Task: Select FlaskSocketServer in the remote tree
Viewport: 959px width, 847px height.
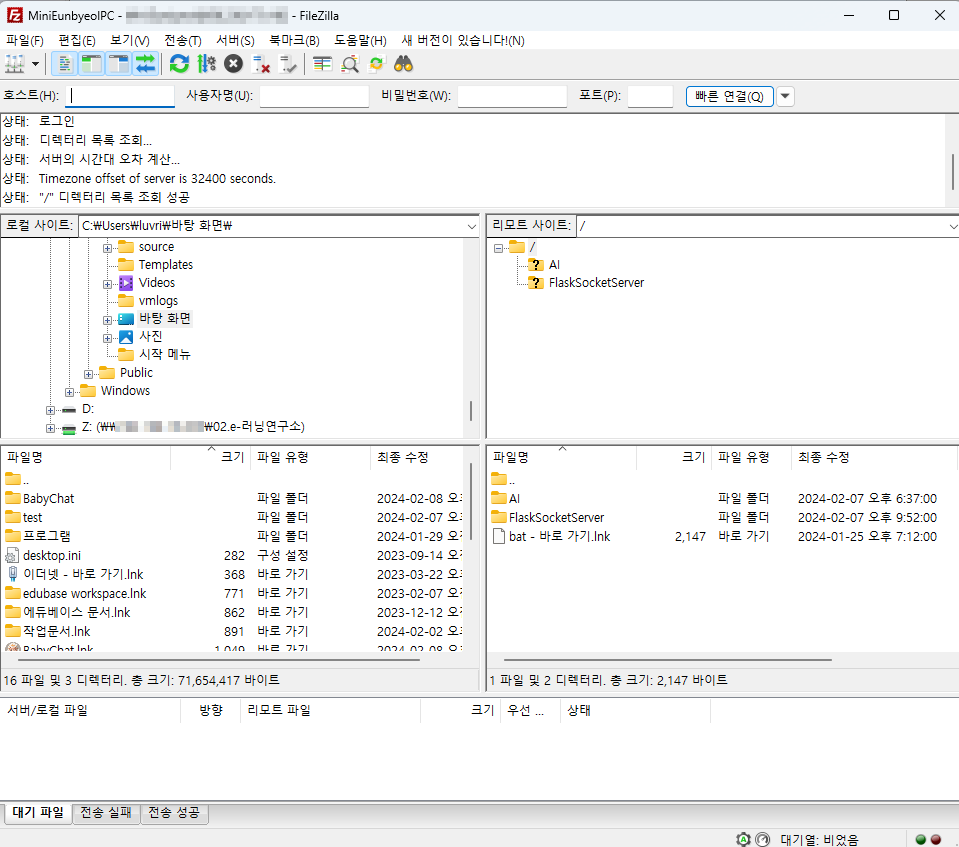Action: (596, 283)
